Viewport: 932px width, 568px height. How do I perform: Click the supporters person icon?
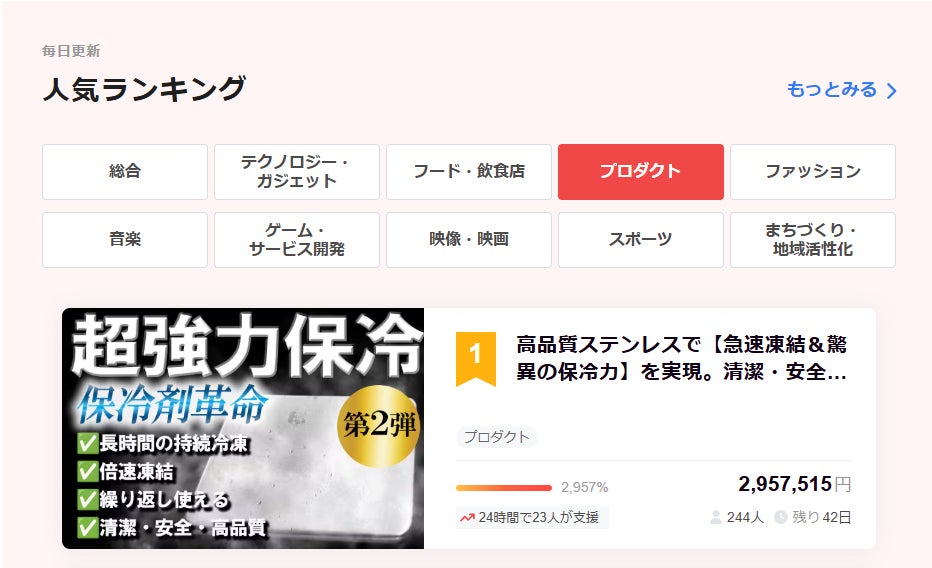(716, 517)
